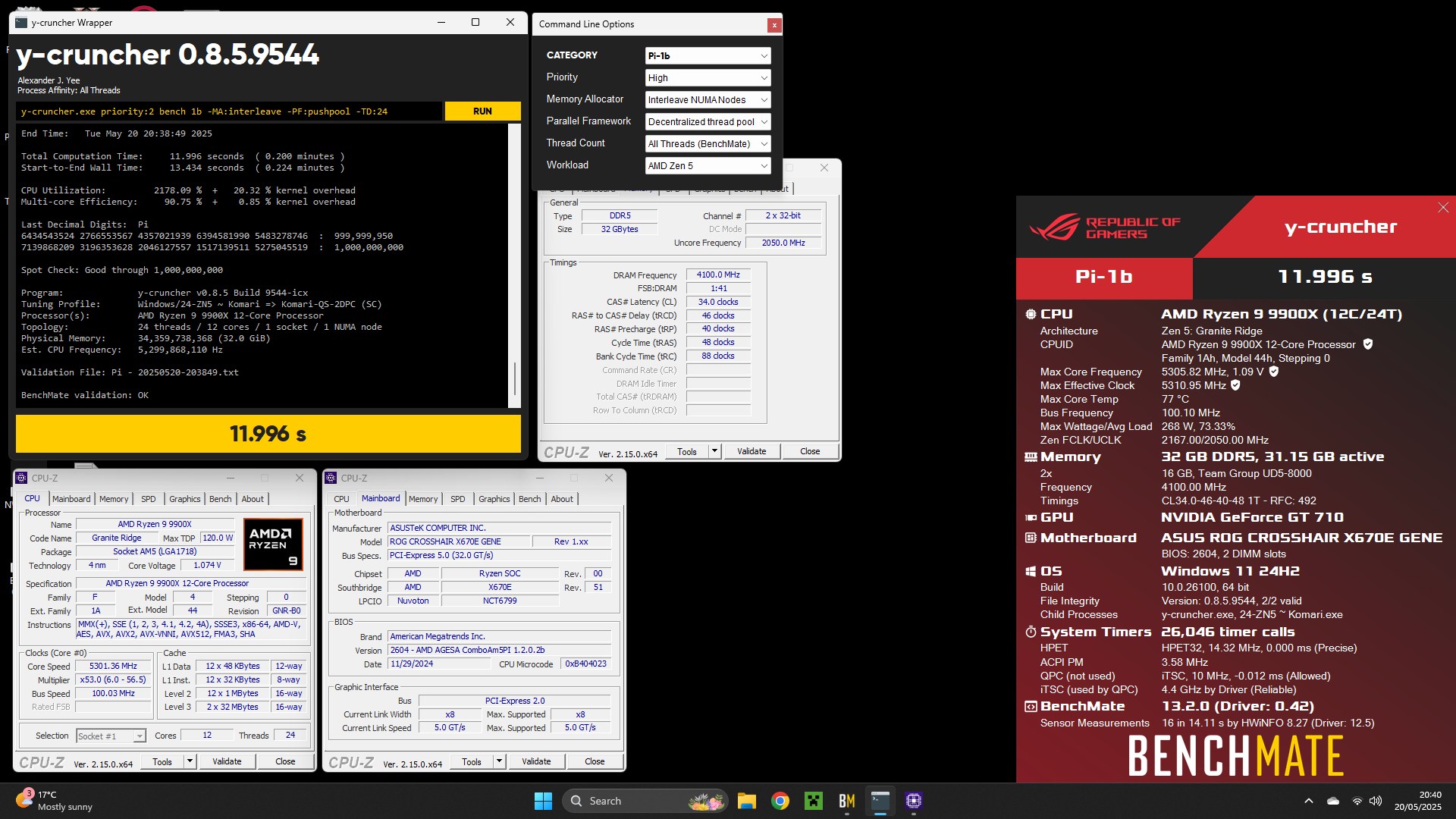Click the y-cruncher output vertical scrollbar
Viewport: 1456px width, 819px height.
click(515, 265)
